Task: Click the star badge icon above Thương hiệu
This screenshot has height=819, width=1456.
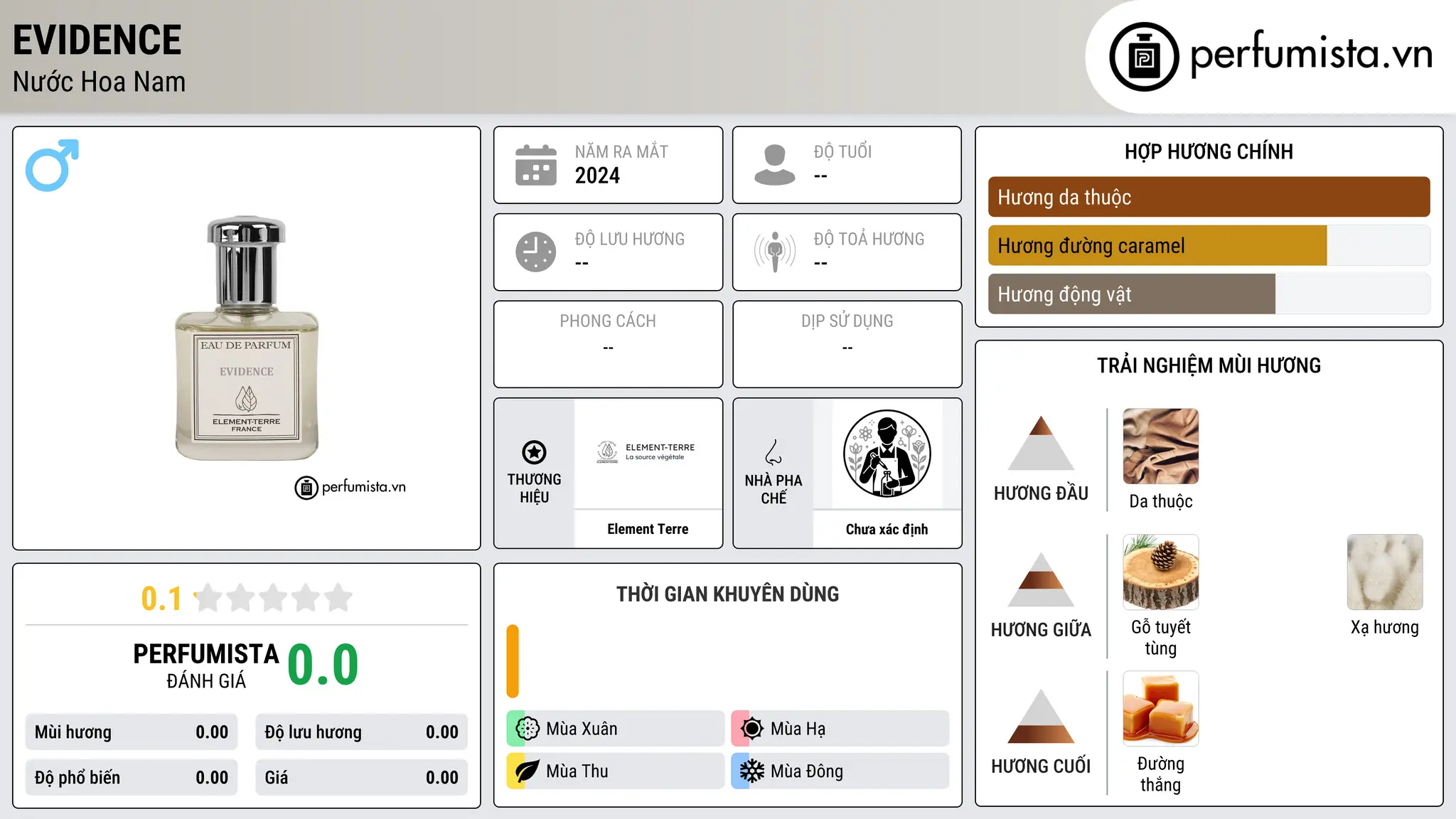Action: click(x=534, y=452)
